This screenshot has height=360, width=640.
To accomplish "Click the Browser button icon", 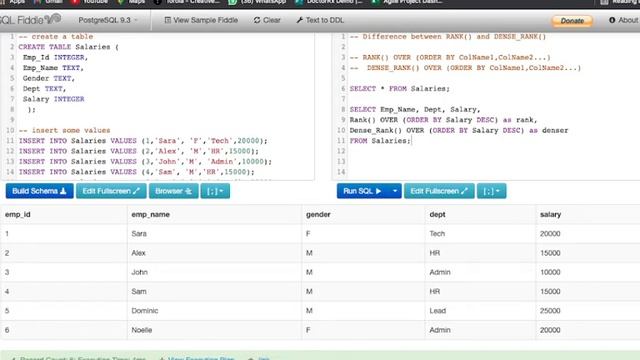I will [x=188, y=191].
